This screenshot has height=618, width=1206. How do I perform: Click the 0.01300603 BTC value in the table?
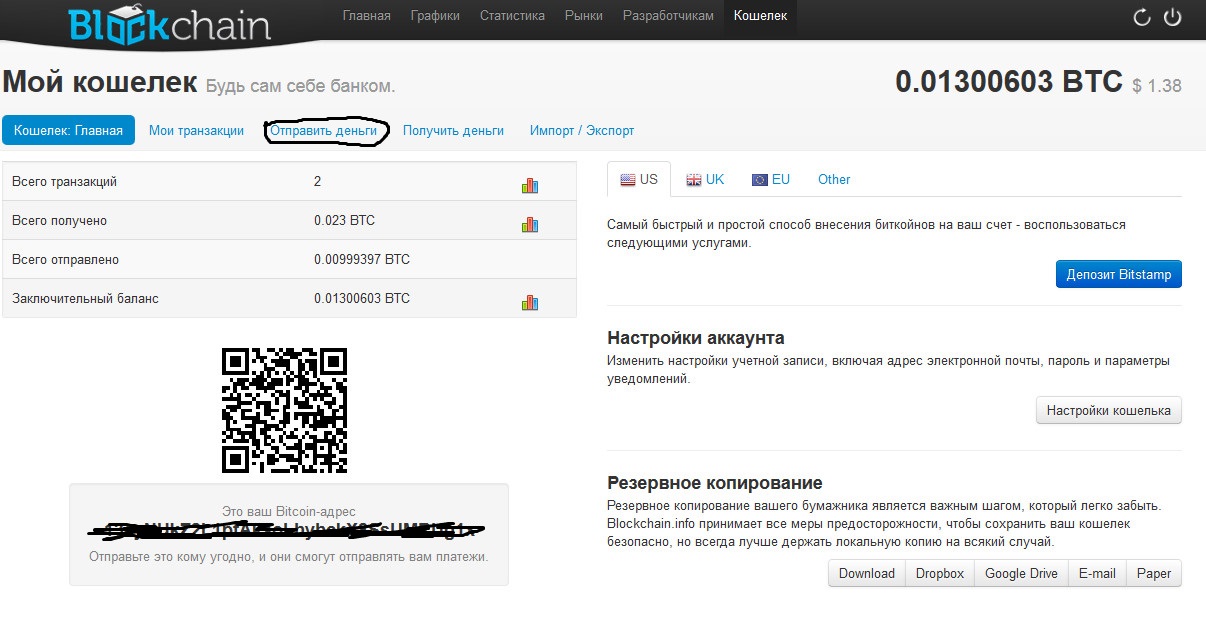[362, 298]
